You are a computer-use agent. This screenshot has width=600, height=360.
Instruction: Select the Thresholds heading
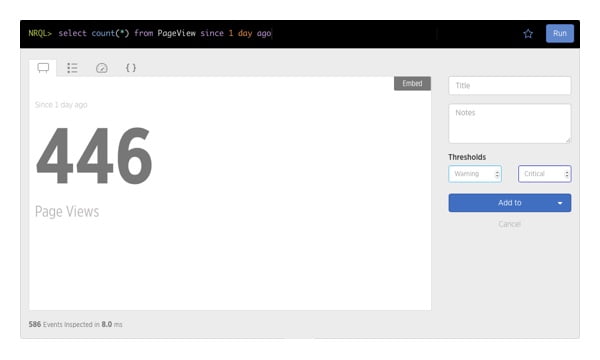(x=467, y=157)
